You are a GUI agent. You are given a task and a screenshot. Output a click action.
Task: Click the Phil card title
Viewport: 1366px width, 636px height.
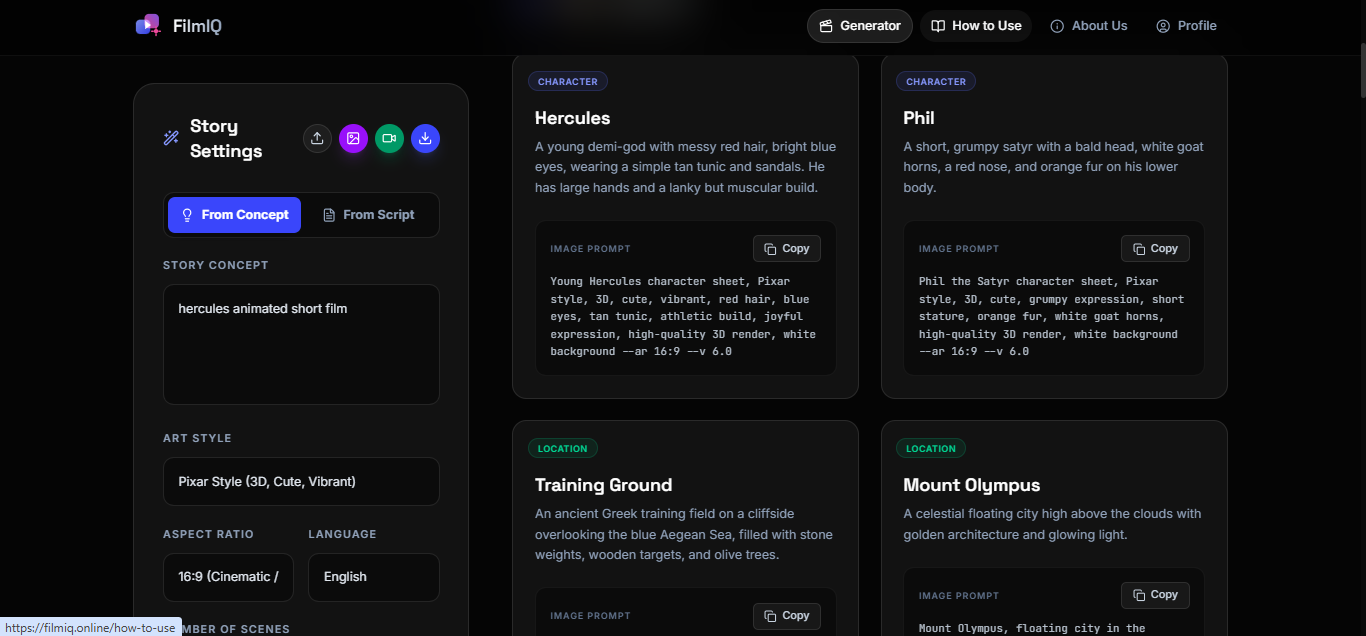[x=919, y=118]
